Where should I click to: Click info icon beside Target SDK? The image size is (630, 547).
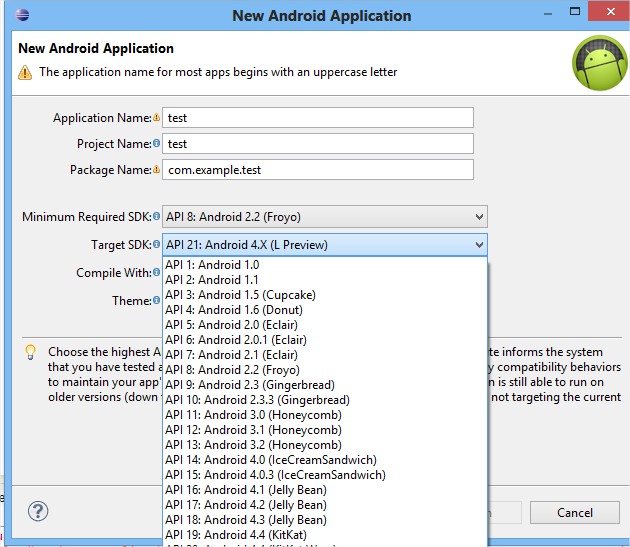pos(156,244)
